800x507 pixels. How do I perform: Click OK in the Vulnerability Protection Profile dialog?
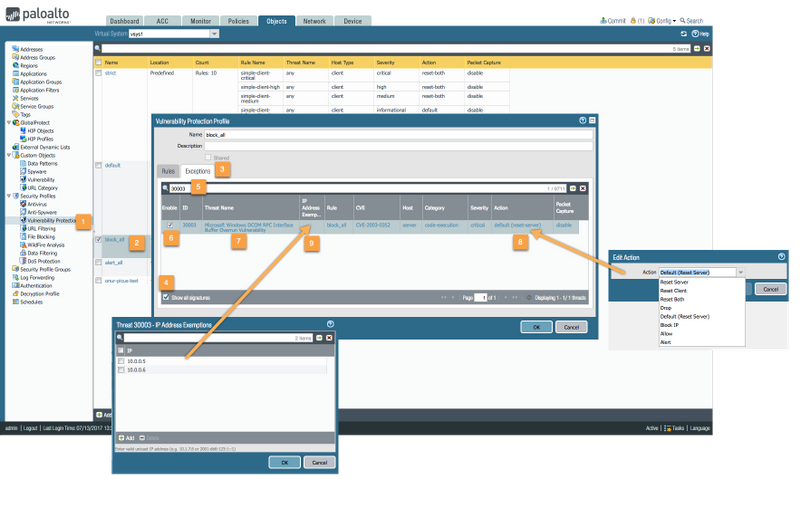tap(536, 327)
